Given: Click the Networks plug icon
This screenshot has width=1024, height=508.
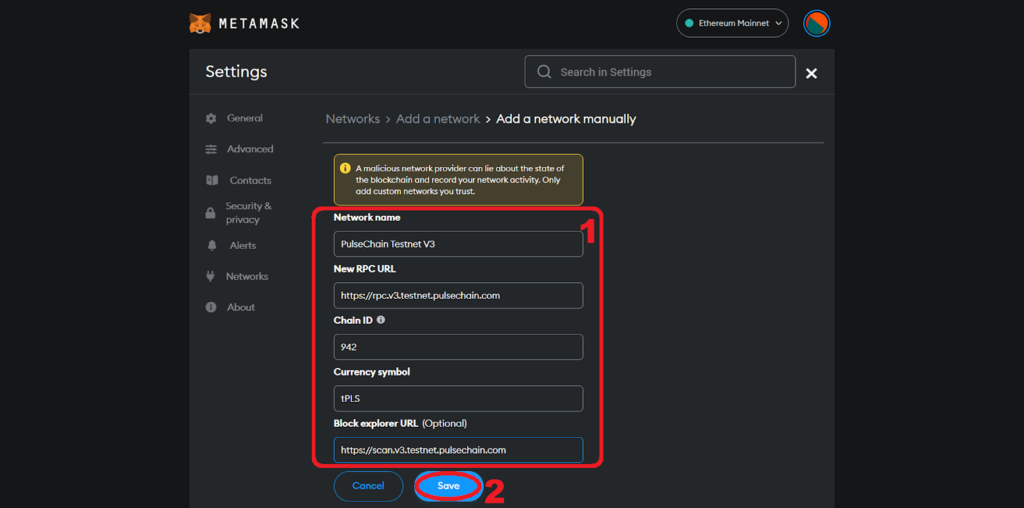Looking at the screenshot, I should 210,276.
